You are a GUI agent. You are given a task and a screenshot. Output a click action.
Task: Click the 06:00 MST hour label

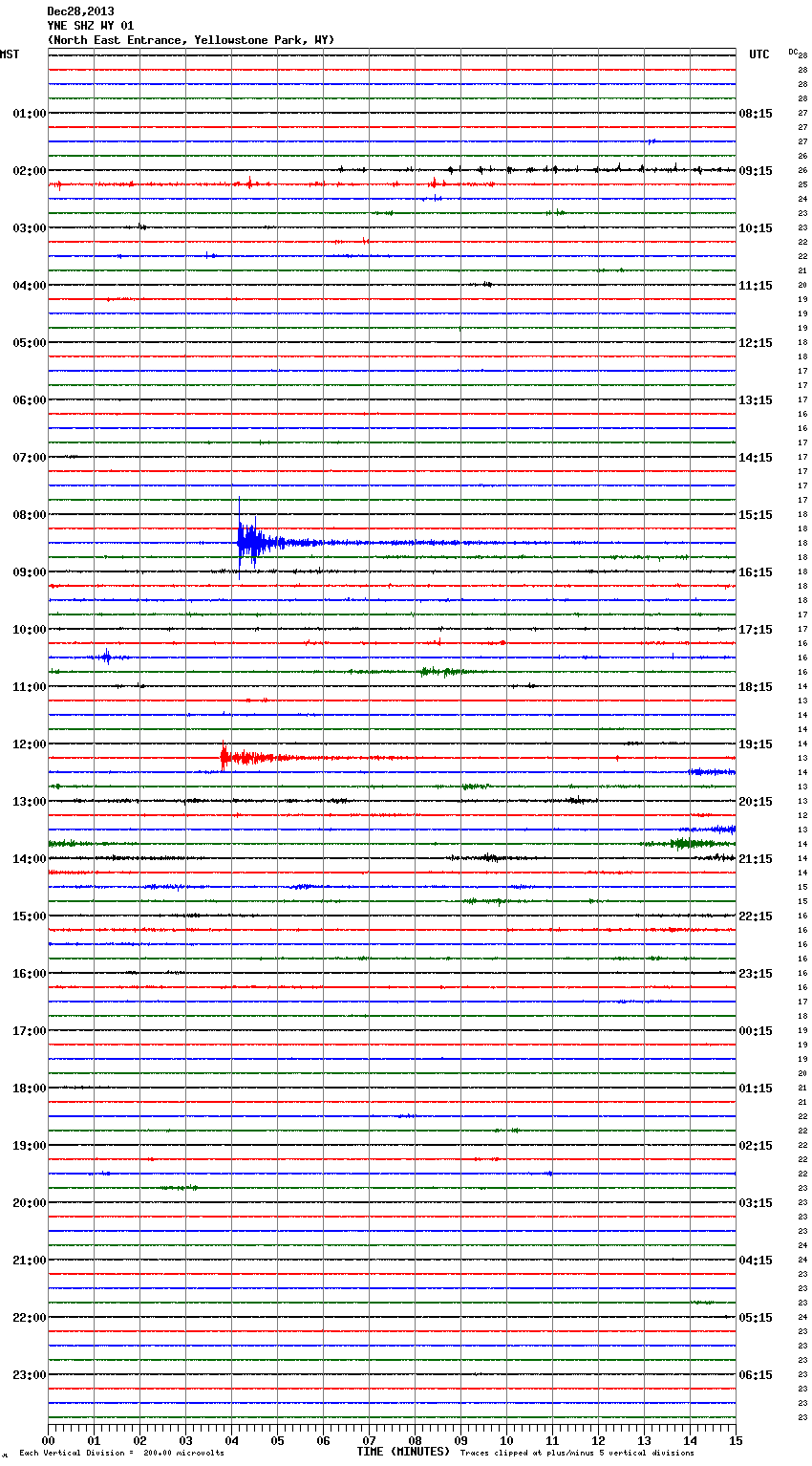click(30, 400)
